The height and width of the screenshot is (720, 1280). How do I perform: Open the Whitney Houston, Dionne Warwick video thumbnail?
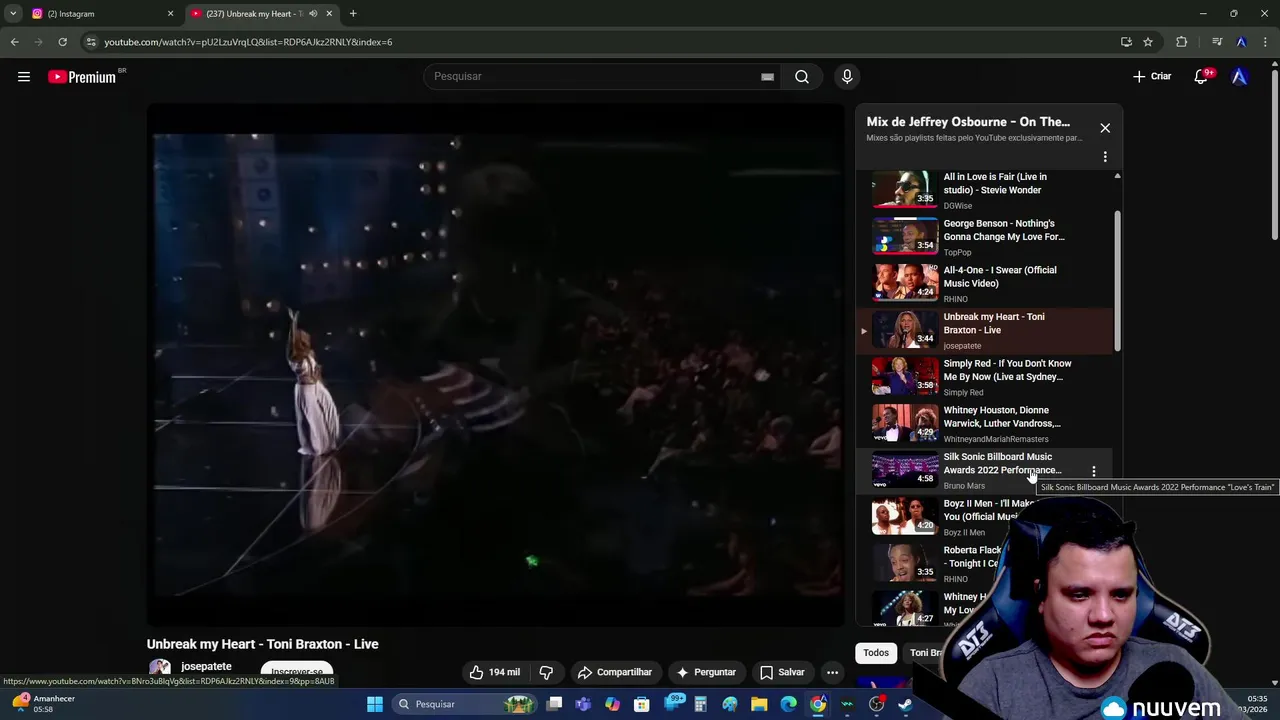905,423
